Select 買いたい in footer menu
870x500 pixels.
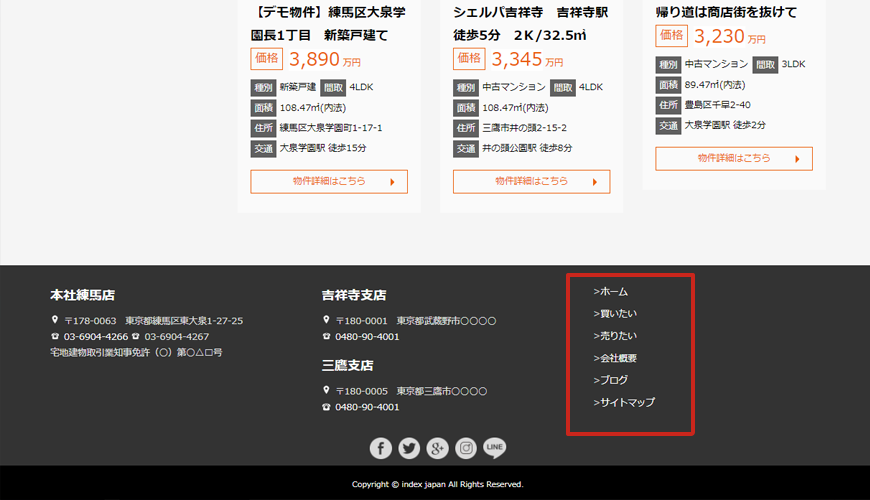coord(615,314)
